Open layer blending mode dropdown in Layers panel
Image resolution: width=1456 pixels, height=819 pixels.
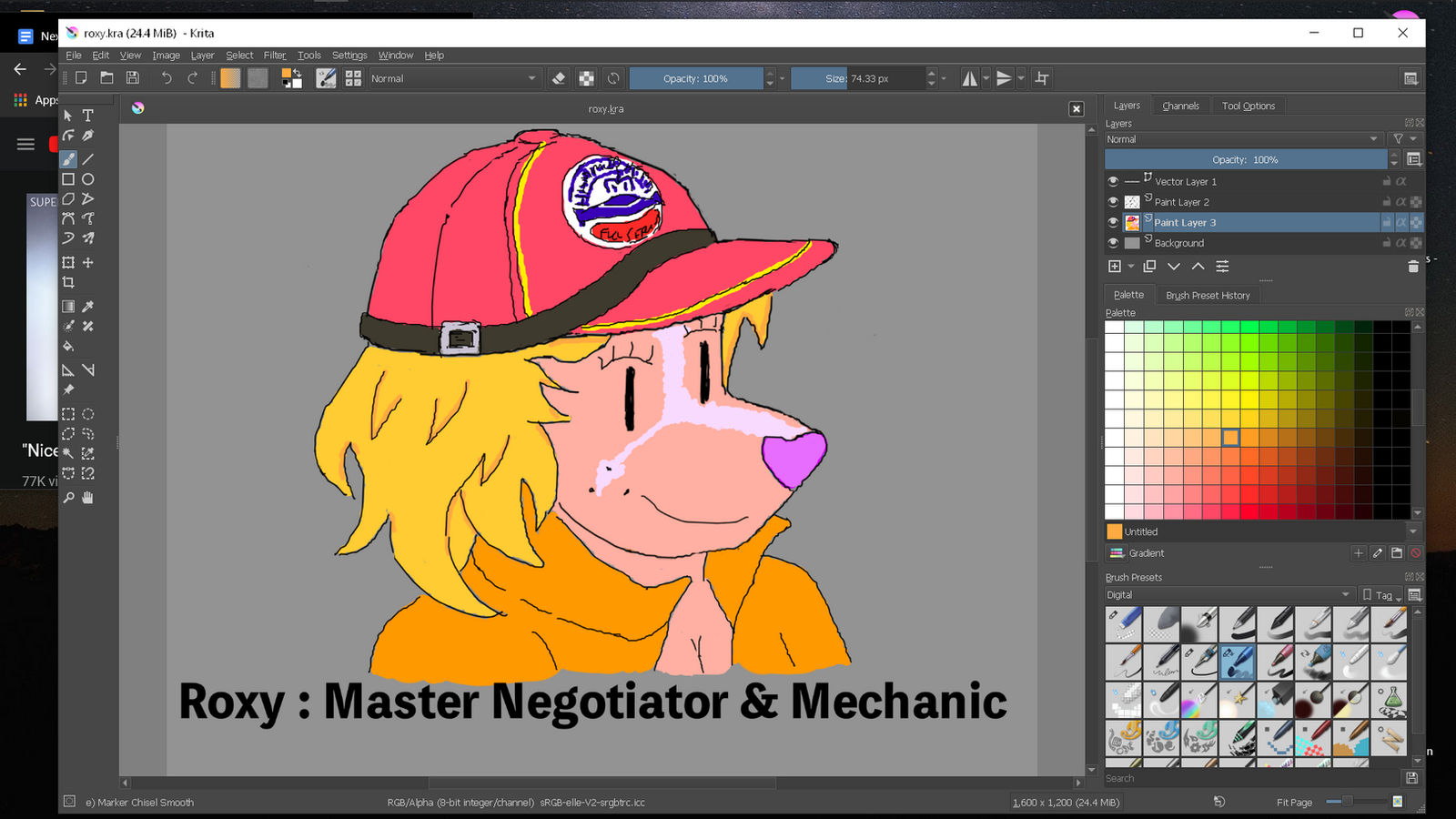point(1242,139)
